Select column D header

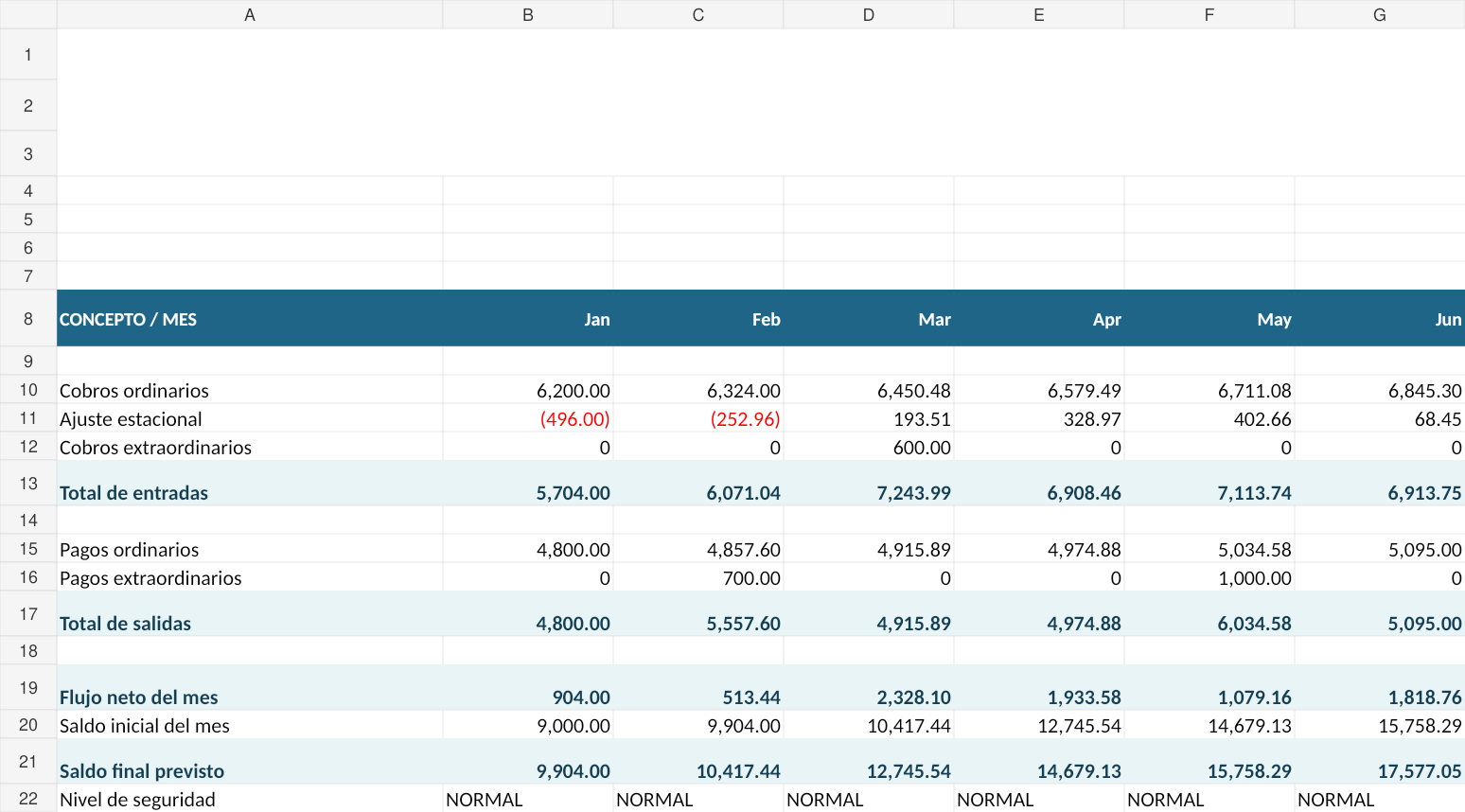tap(869, 14)
